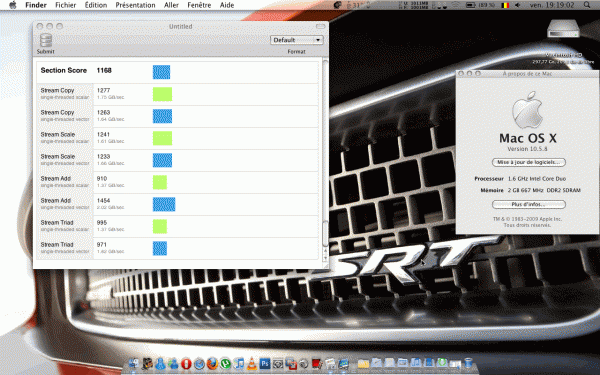The width and height of the screenshot is (600, 375).
Task: Click the scroll up arrow in Untitled window
Action: [325, 251]
